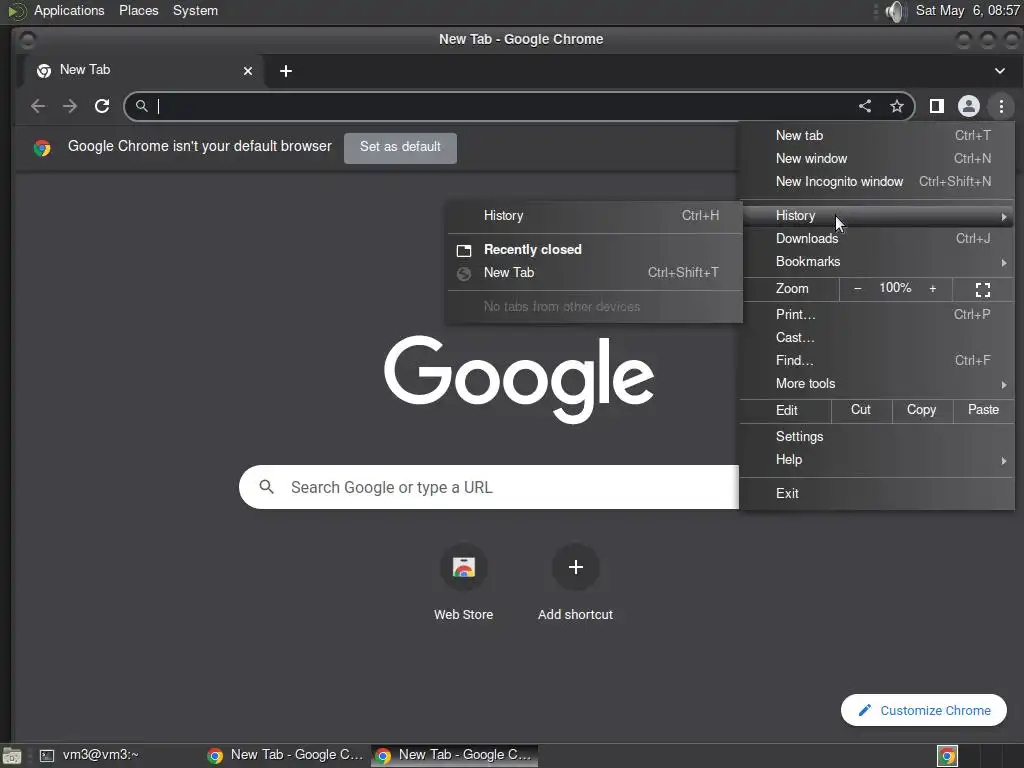1024x768 pixels.
Task: Open the System menu in top panel
Action: pos(195,10)
